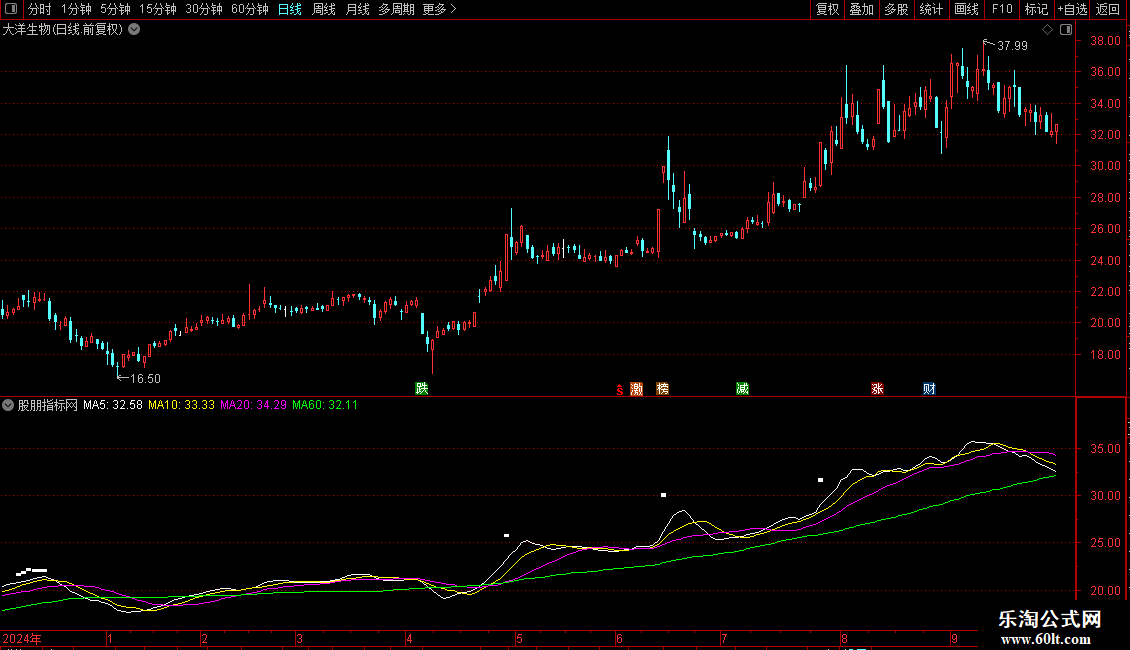Expand the 股朋指标网 indicator dropdown arrow
The width and height of the screenshot is (1130, 650).
(9, 405)
